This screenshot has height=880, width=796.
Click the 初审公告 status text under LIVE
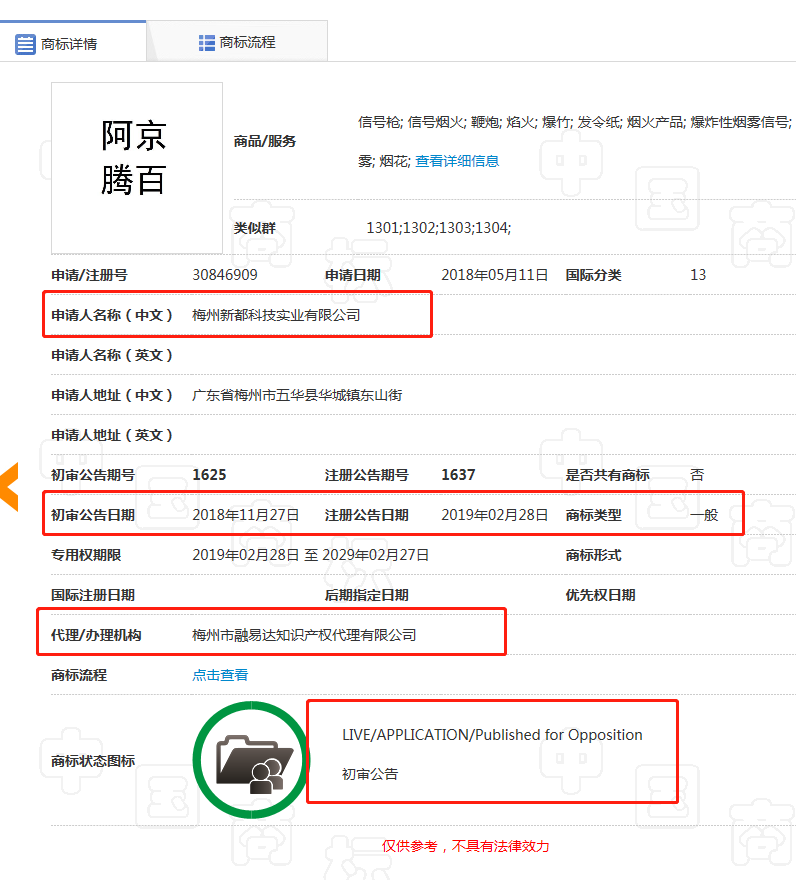pos(370,774)
